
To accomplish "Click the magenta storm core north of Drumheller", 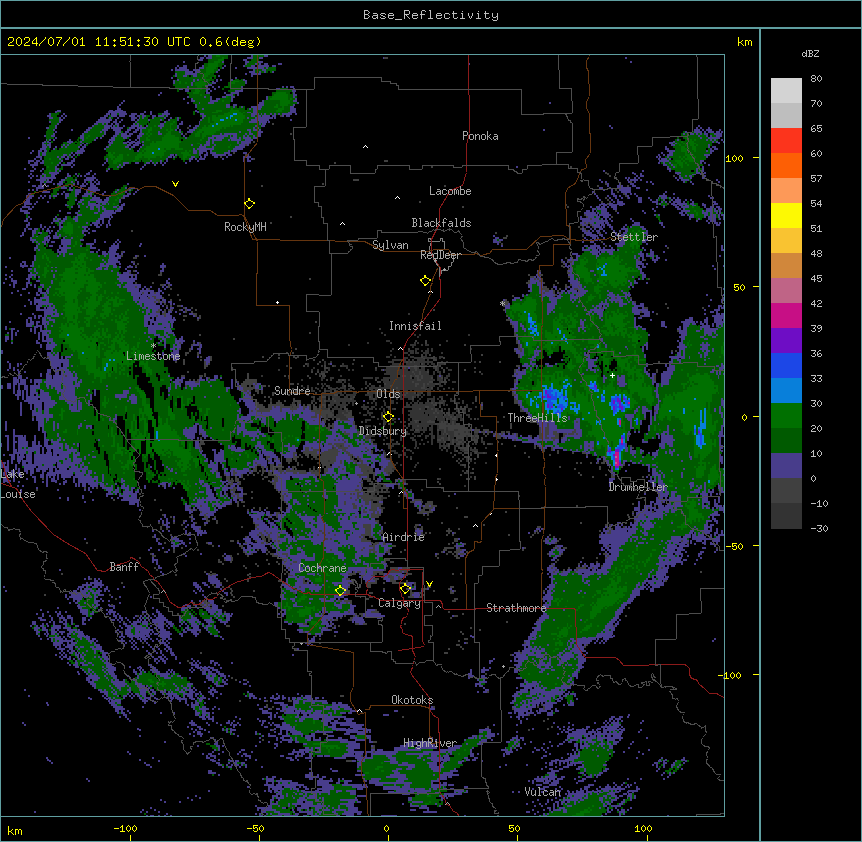I will coord(617,456).
